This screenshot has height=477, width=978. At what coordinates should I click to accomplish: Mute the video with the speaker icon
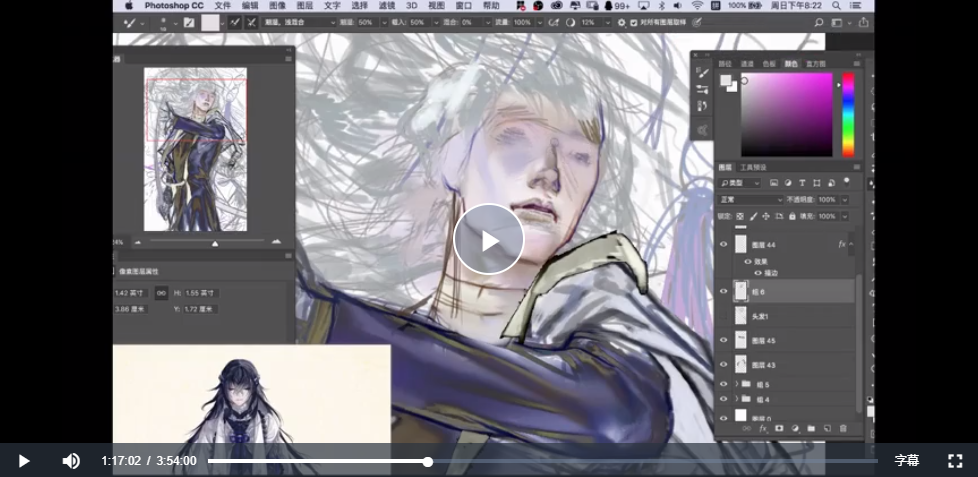(70, 461)
